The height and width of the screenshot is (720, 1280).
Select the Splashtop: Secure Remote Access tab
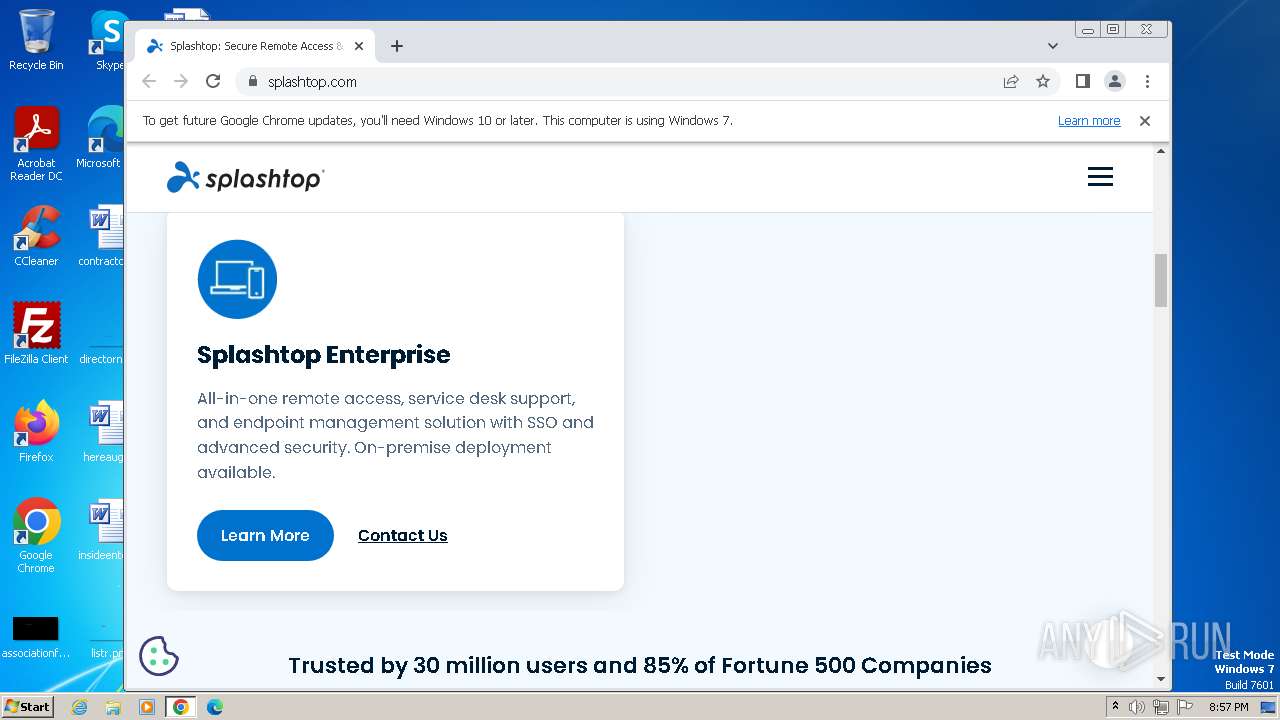255,46
